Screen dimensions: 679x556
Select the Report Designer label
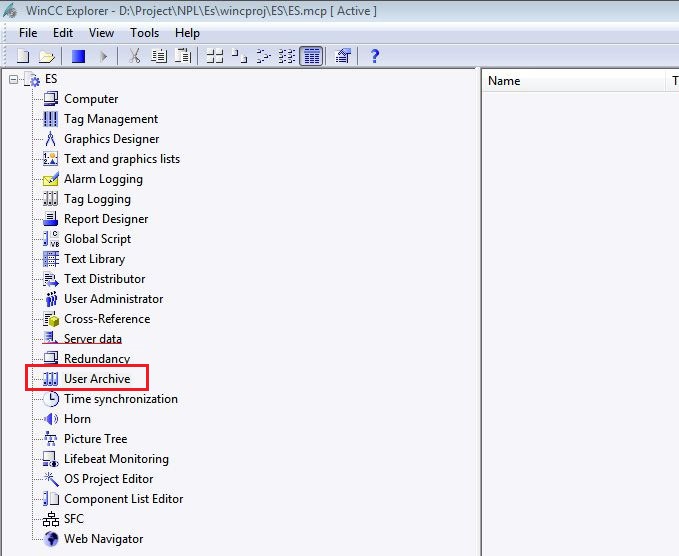coord(106,219)
